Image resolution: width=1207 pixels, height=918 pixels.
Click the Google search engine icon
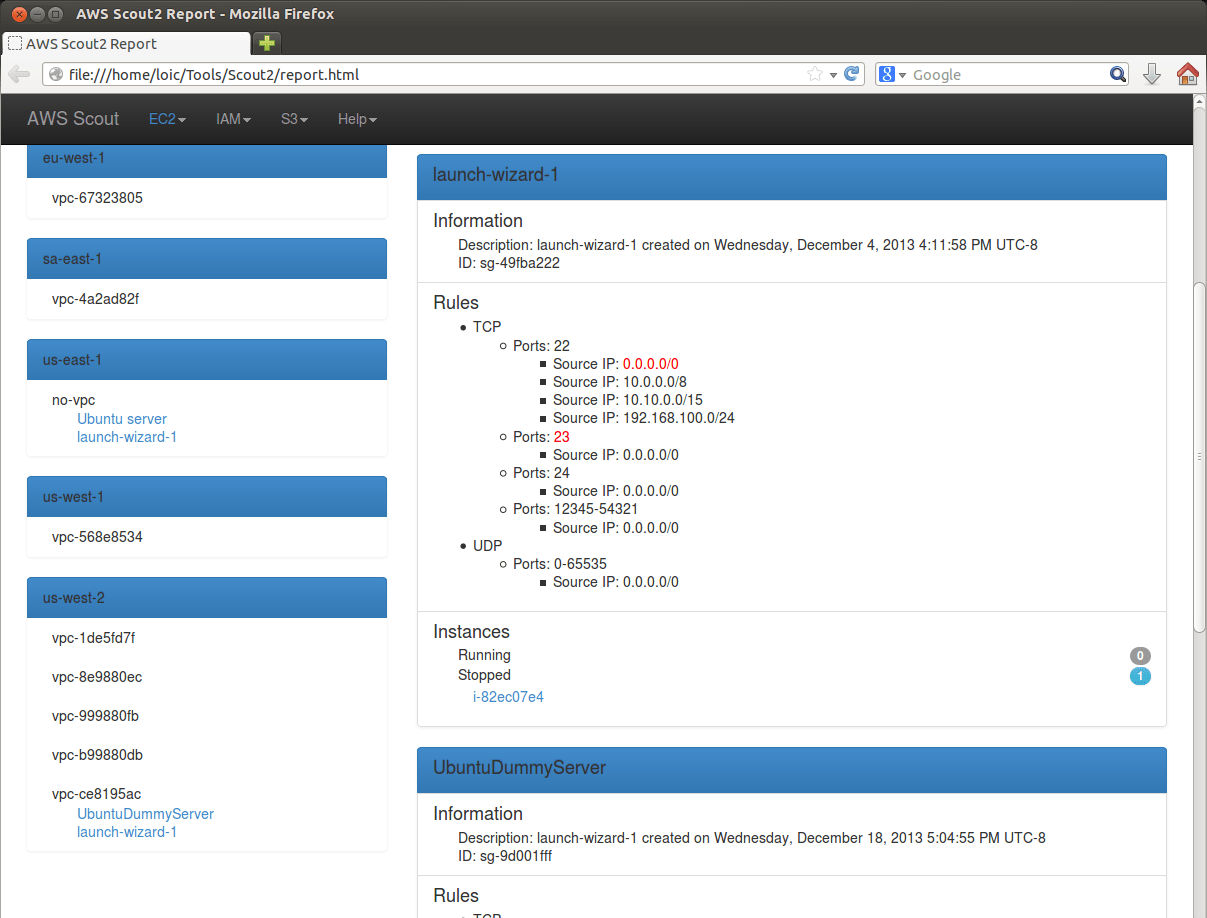pos(886,74)
